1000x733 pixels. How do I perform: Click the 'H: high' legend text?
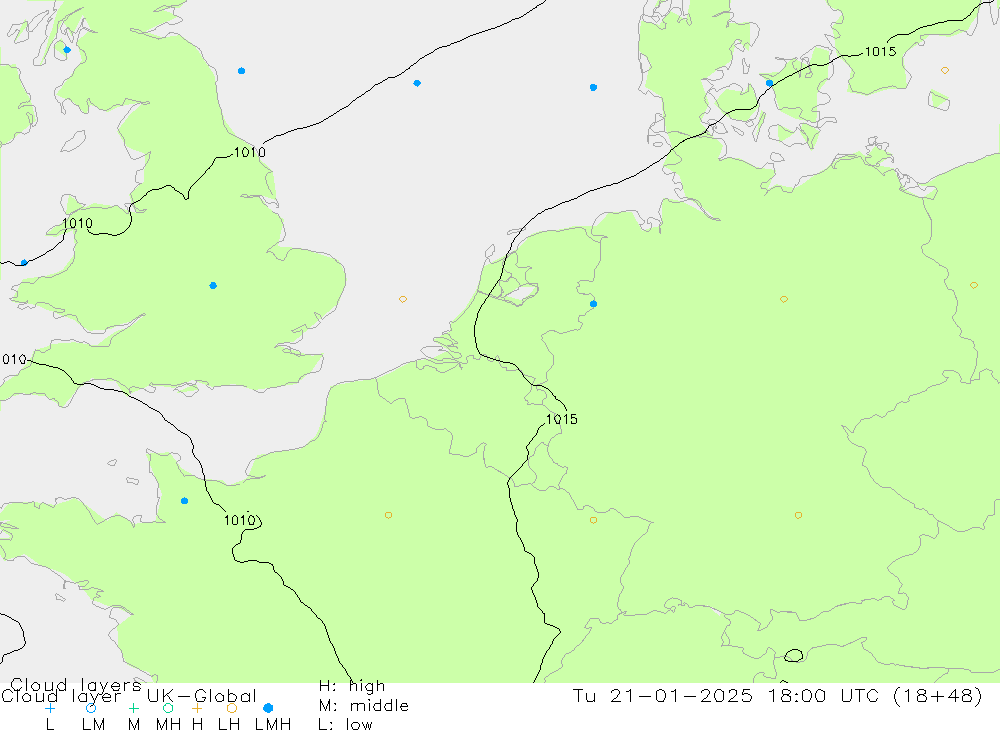pos(352,686)
